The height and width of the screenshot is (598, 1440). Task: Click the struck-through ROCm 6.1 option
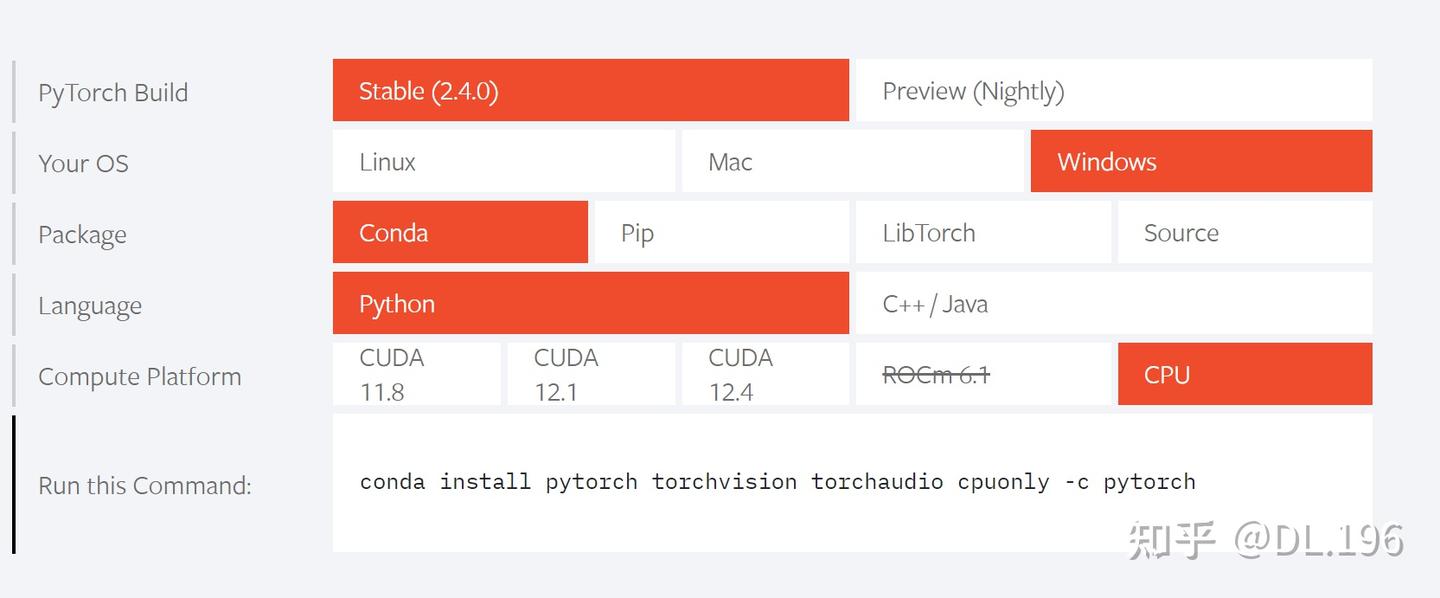click(x=982, y=375)
